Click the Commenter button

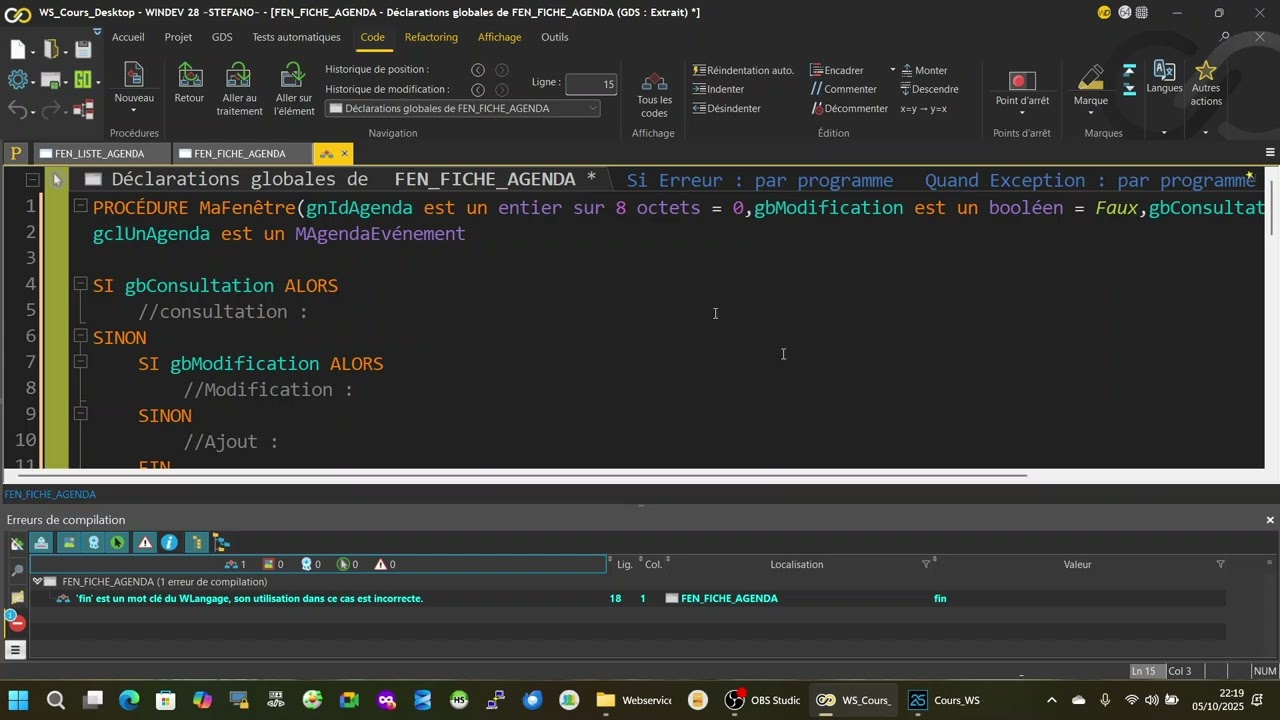pos(844,89)
